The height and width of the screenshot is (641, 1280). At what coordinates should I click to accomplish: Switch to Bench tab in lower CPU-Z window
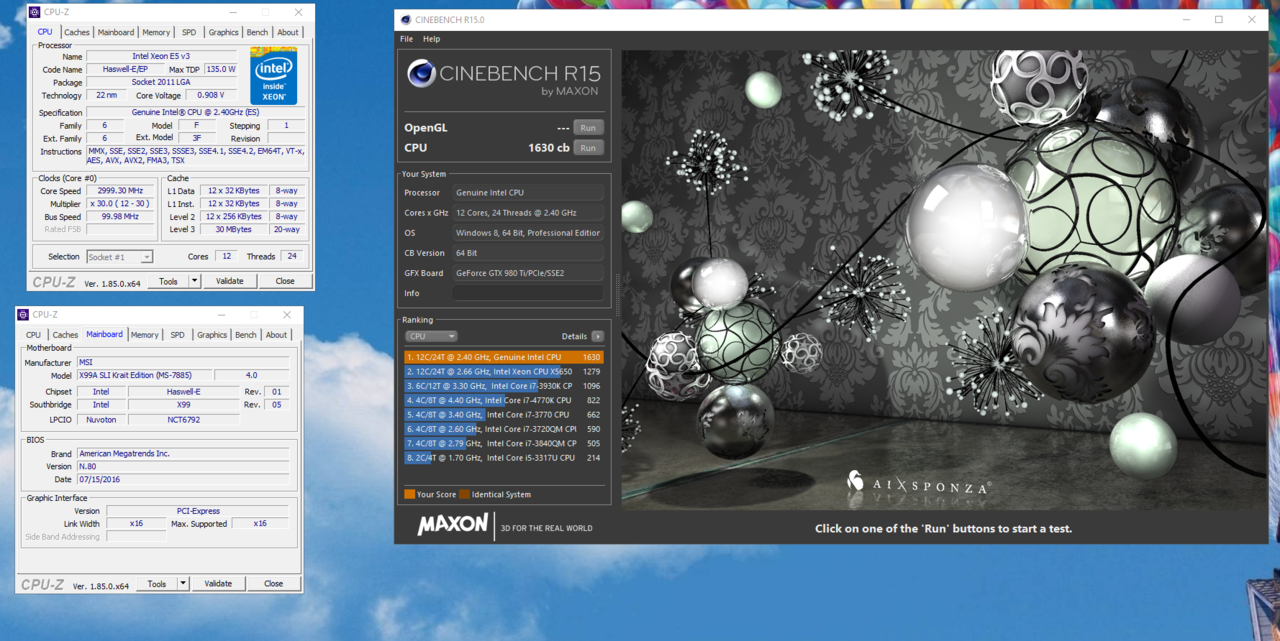coord(246,335)
